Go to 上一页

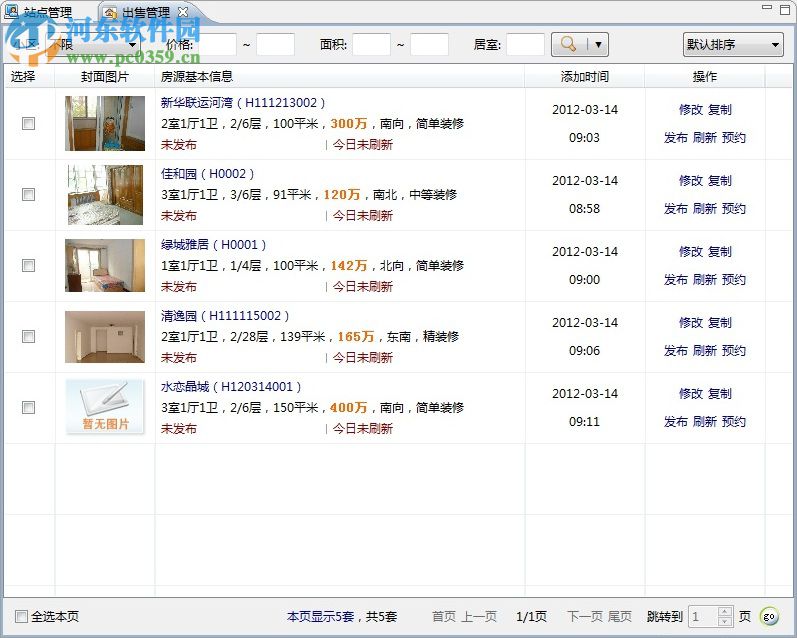(479, 617)
